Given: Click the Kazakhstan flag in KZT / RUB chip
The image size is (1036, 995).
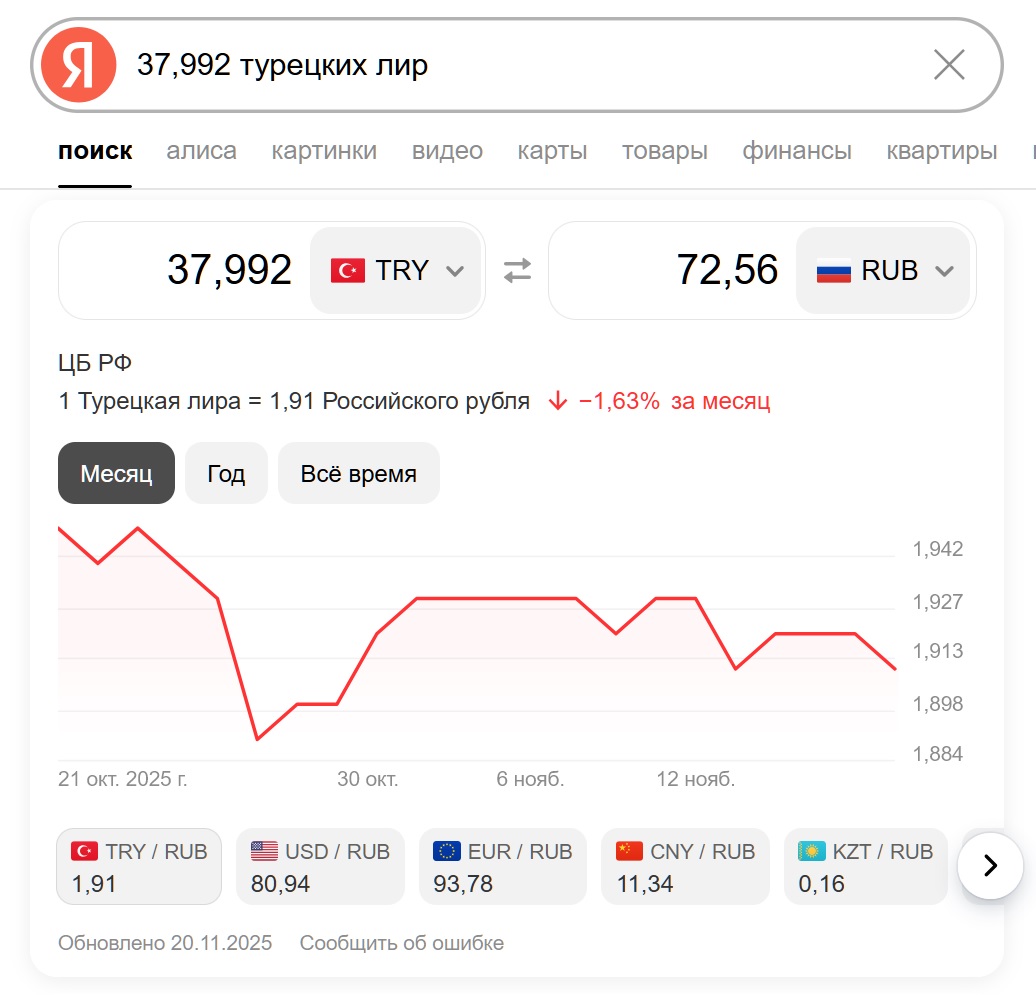Looking at the screenshot, I should [811, 851].
